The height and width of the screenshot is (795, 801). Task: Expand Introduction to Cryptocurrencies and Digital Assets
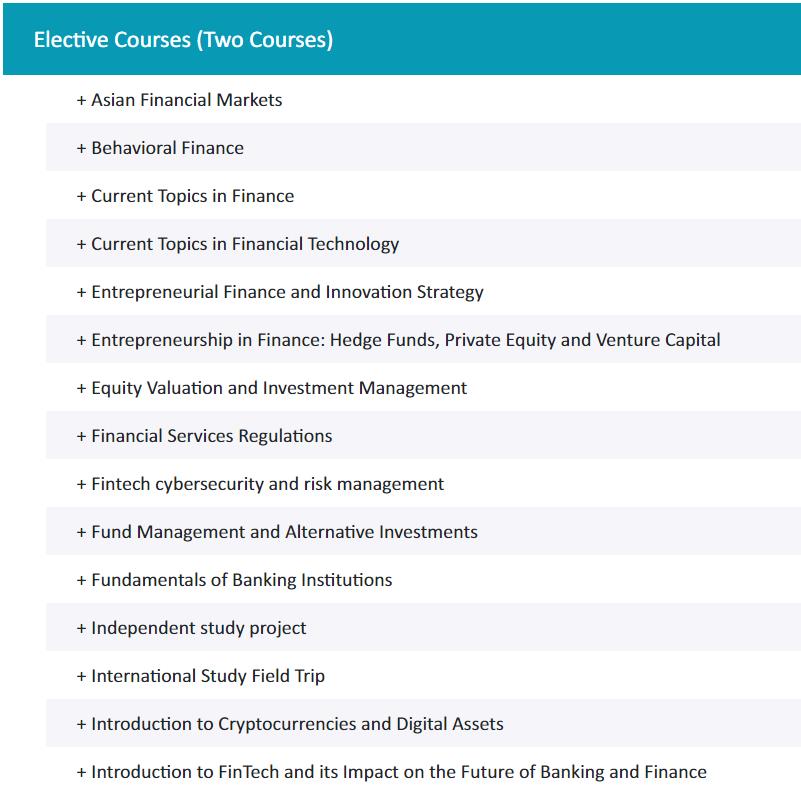coord(297,724)
